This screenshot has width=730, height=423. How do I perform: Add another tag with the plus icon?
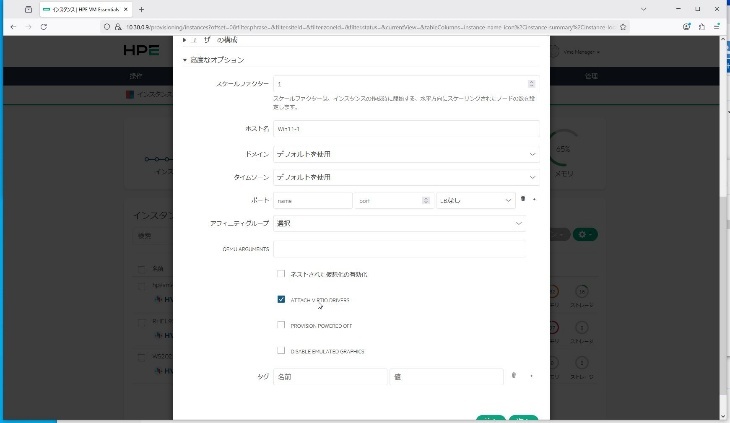pyautogui.click(x=530, y=376)
